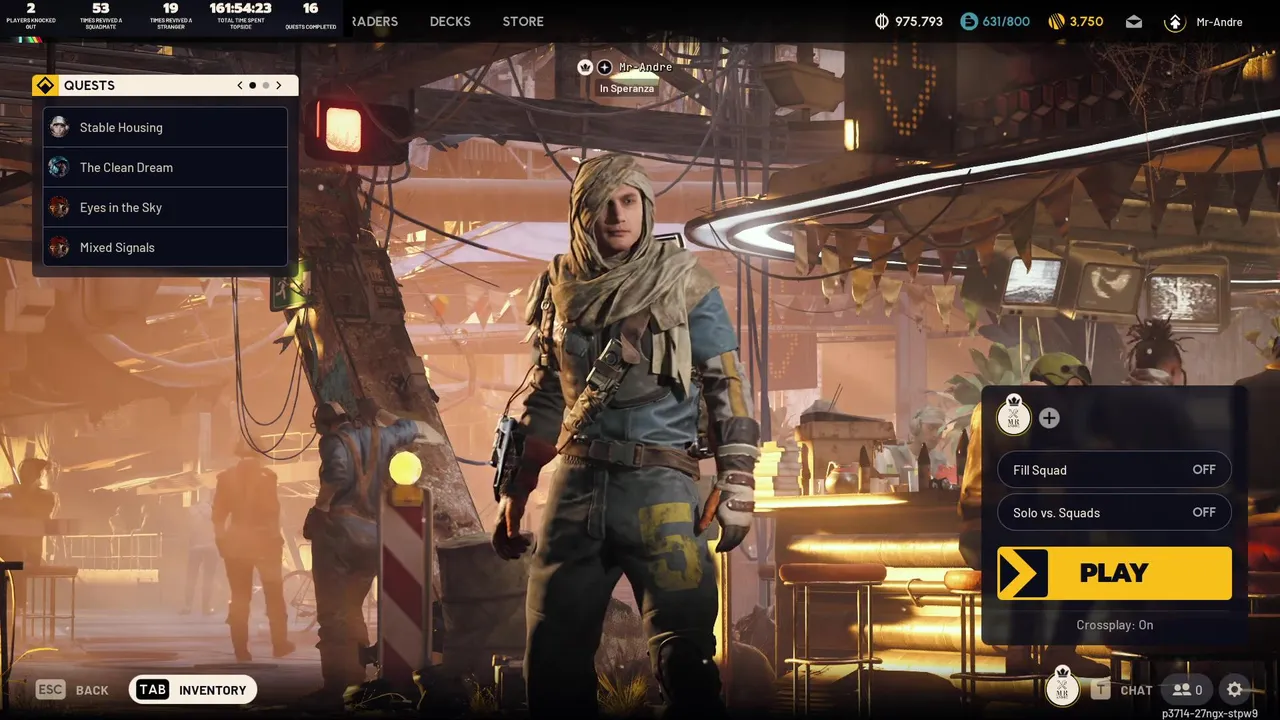Open the mail inbox envelope icon

1133,21
